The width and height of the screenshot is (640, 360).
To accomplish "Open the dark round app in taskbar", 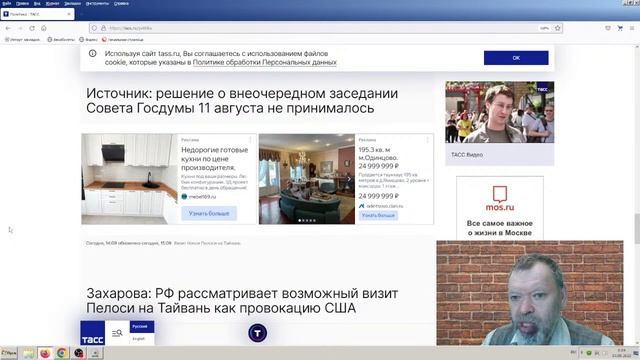I will coord(79,353).
